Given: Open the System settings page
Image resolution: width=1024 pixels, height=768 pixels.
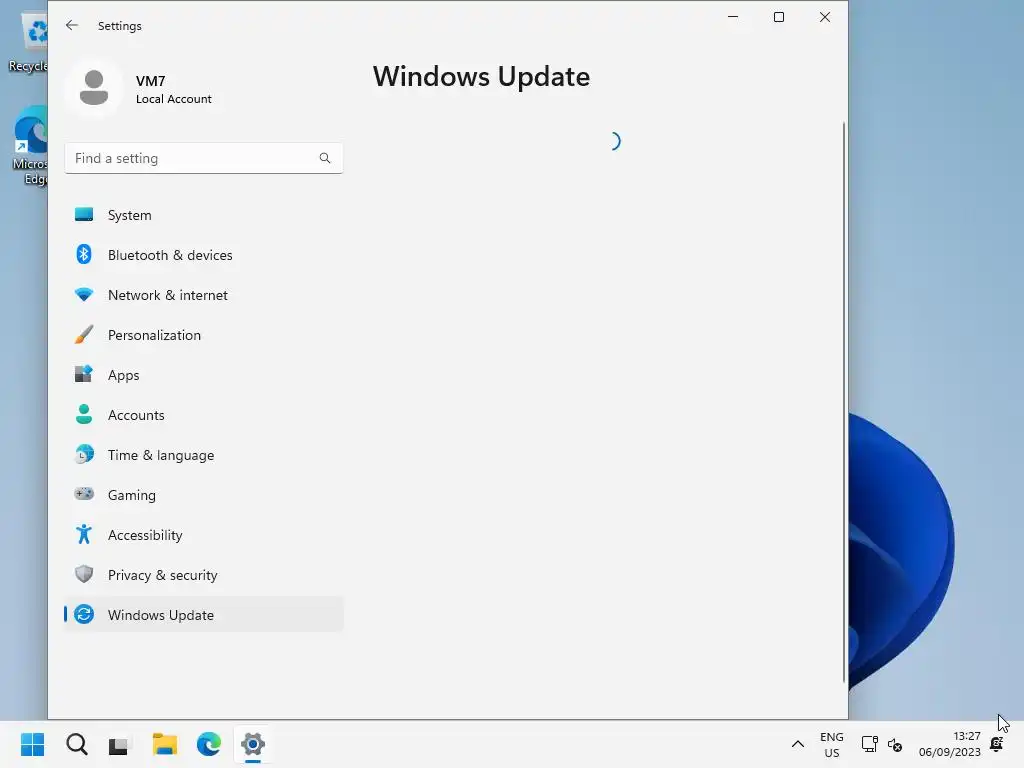Looking at the screenshot, I should point(204,215).
